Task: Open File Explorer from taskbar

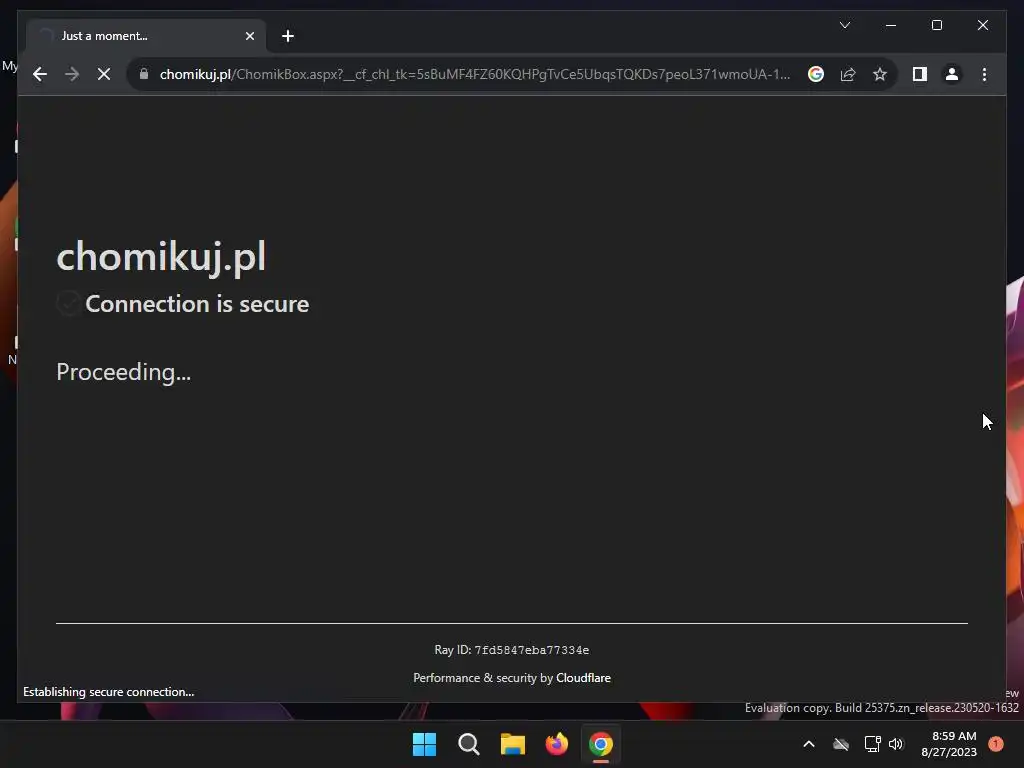Action: point(513,744)
